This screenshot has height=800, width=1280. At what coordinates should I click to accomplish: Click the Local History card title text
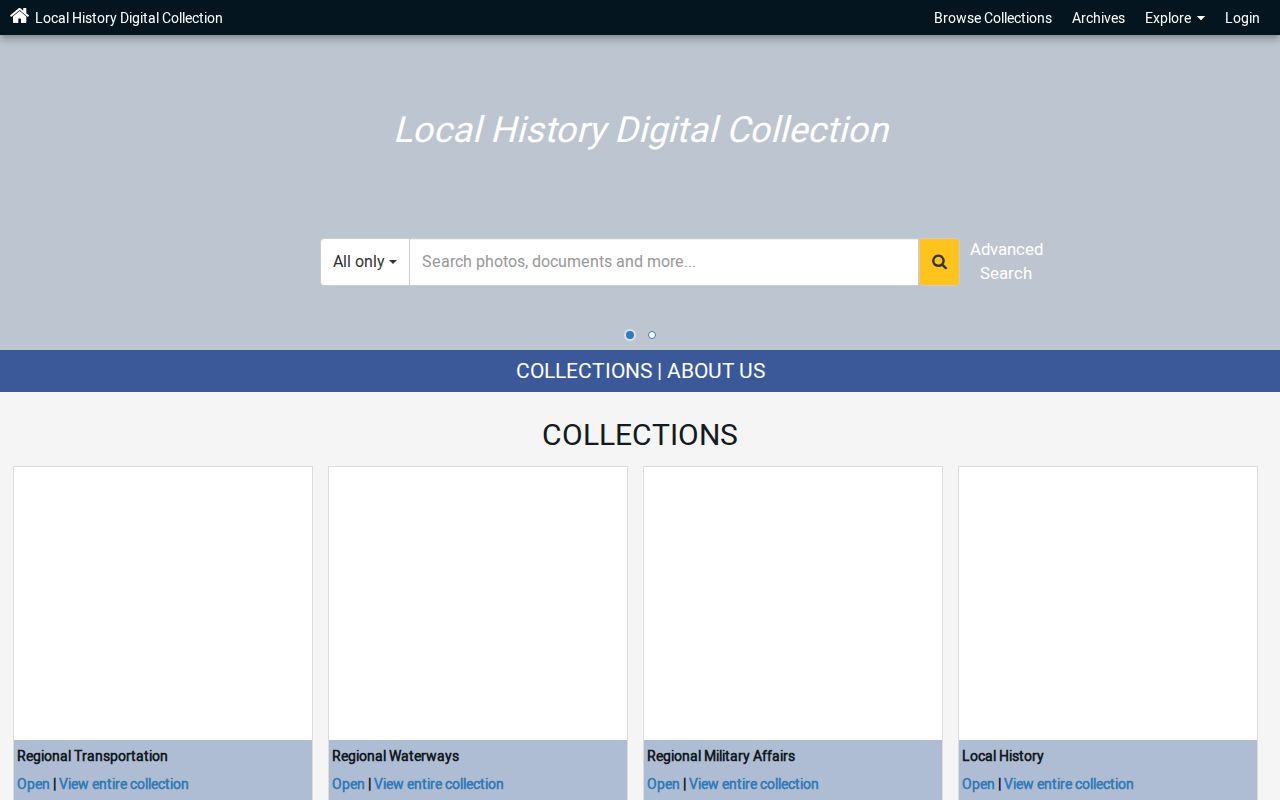(x=1002, y=756)
